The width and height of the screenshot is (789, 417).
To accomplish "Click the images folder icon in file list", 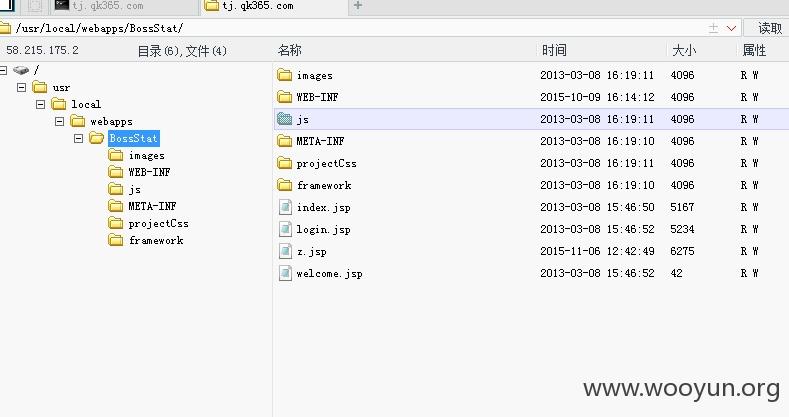I will (x=284, y=75).
